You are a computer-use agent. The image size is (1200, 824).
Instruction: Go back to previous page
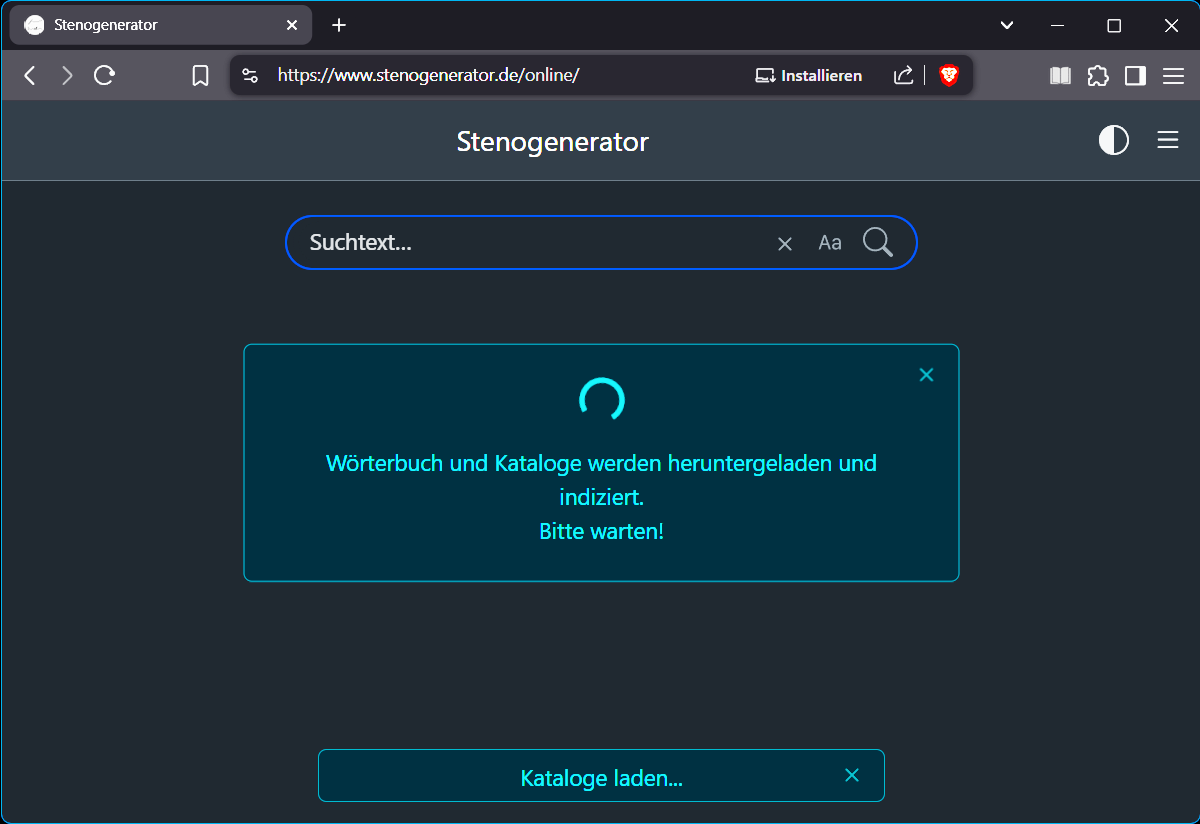pyautogui.click(x=30, y=75)
